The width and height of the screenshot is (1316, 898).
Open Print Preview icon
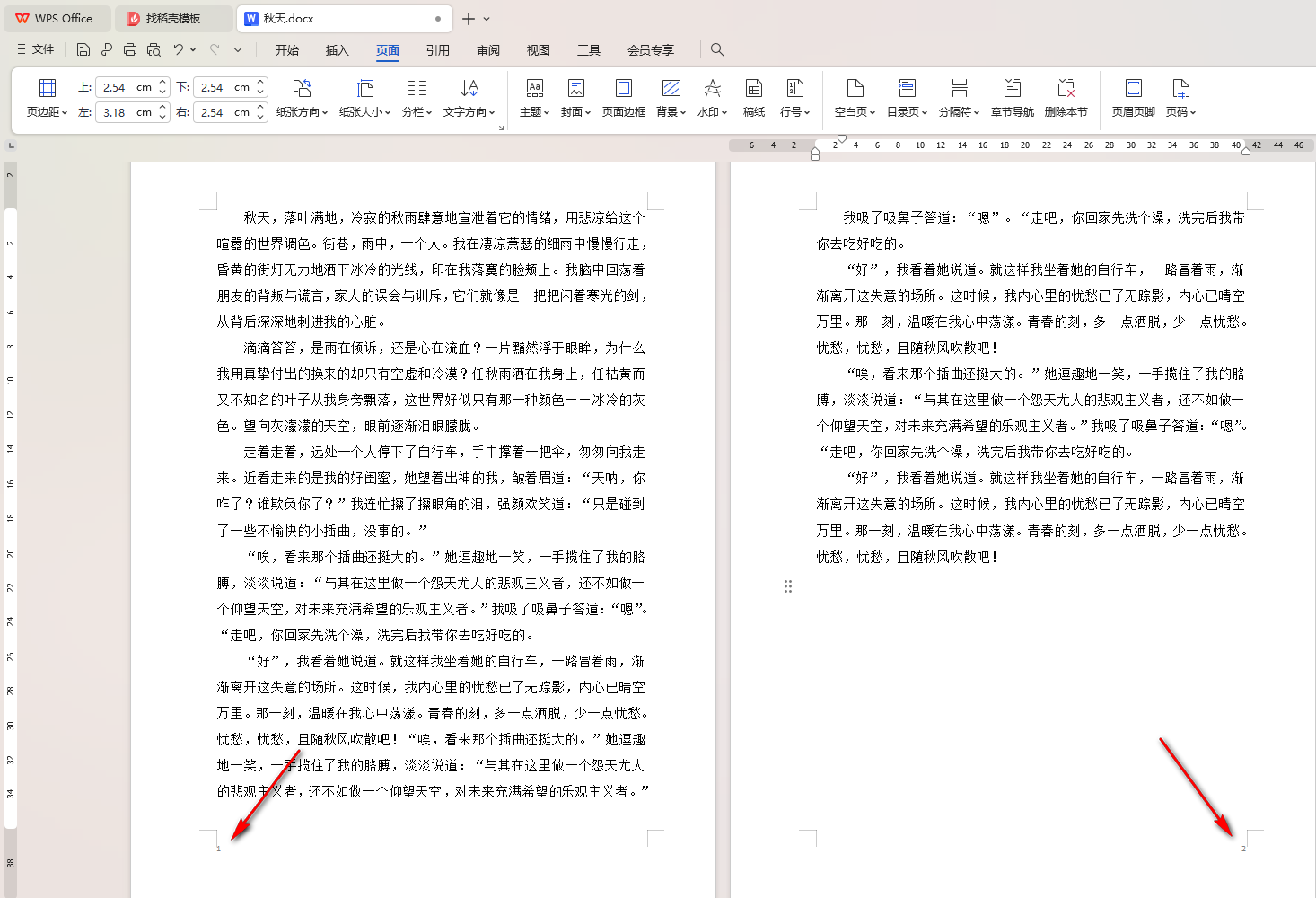point(154,49)
